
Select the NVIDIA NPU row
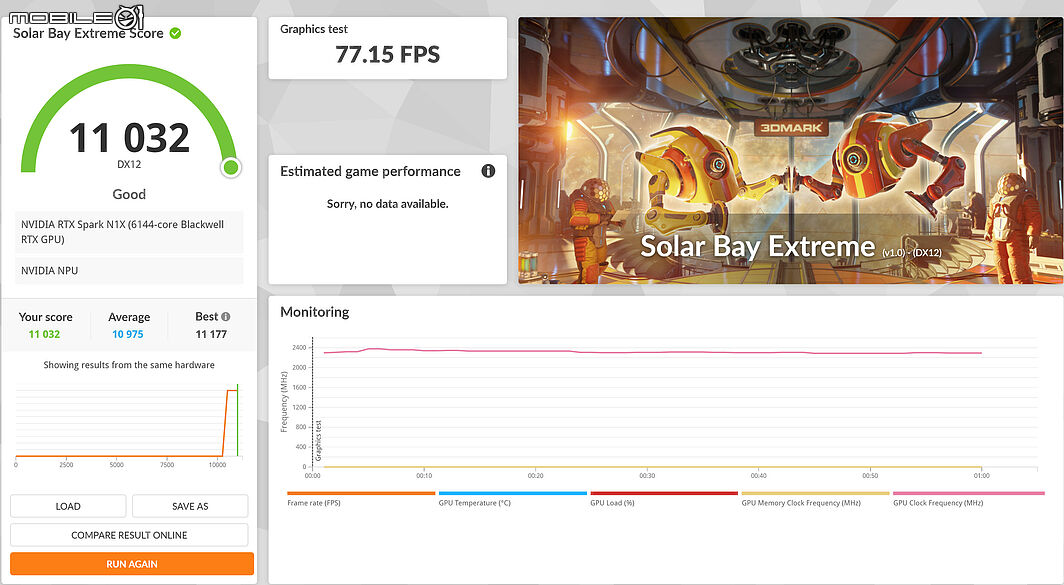coord(129,271)
